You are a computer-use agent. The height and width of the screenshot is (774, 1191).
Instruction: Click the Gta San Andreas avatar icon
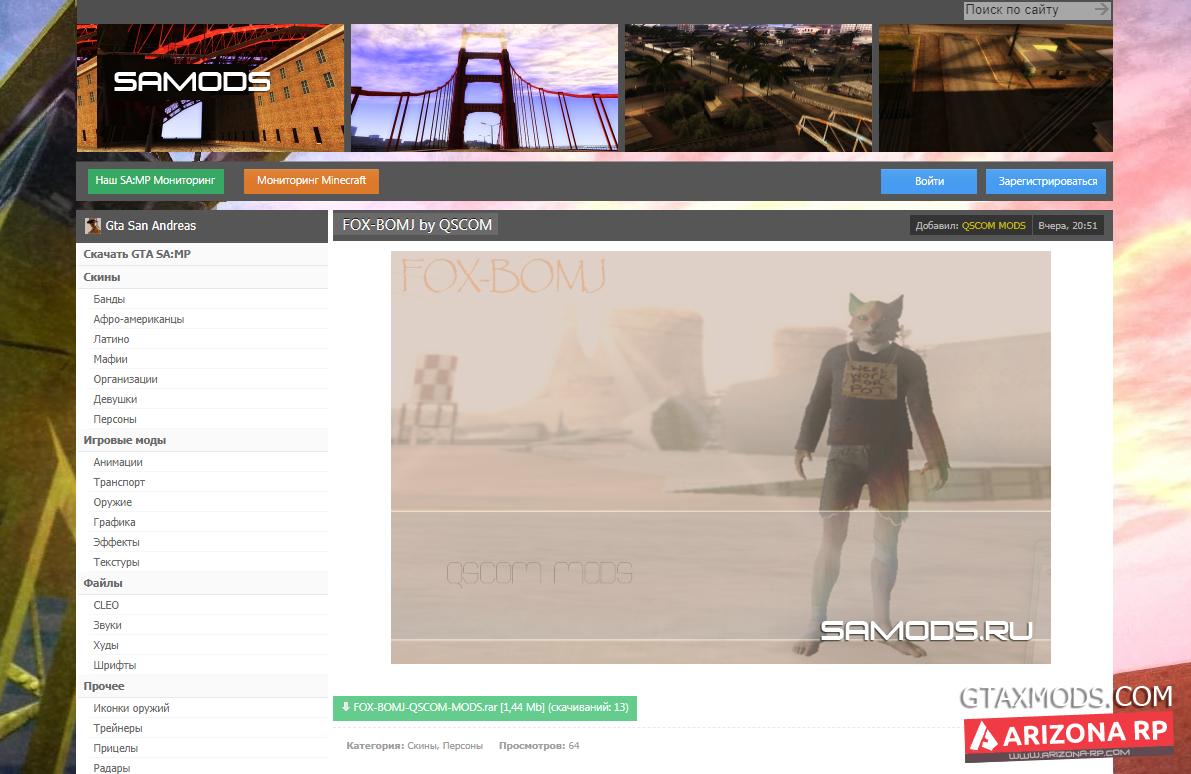[x=93, y=226]
